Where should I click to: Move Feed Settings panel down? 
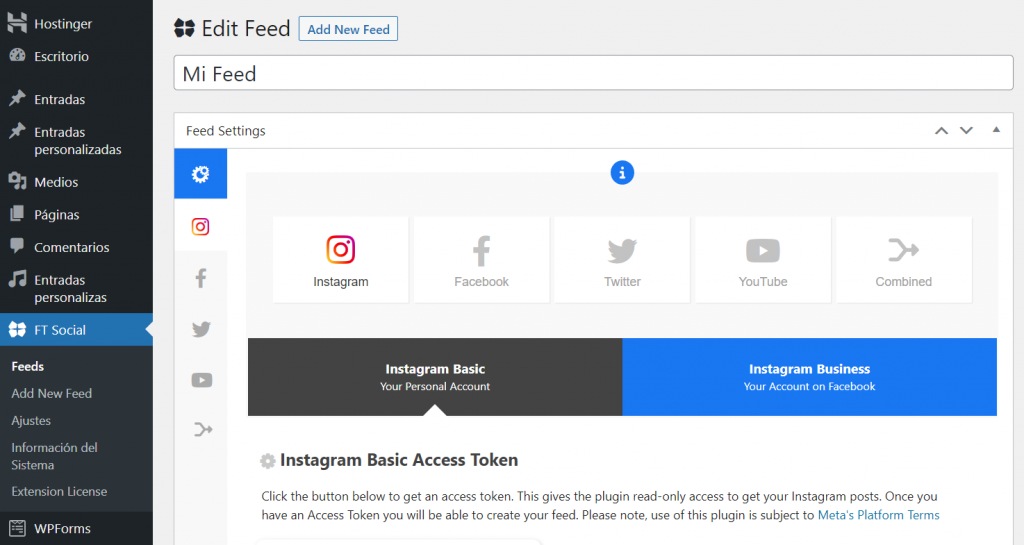966,130
